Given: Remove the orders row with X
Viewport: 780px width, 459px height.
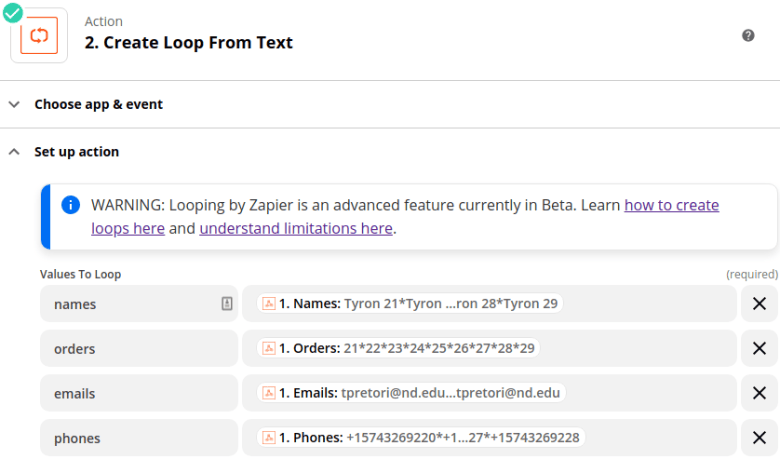Looking at the screenshot, I should [759, 348].
